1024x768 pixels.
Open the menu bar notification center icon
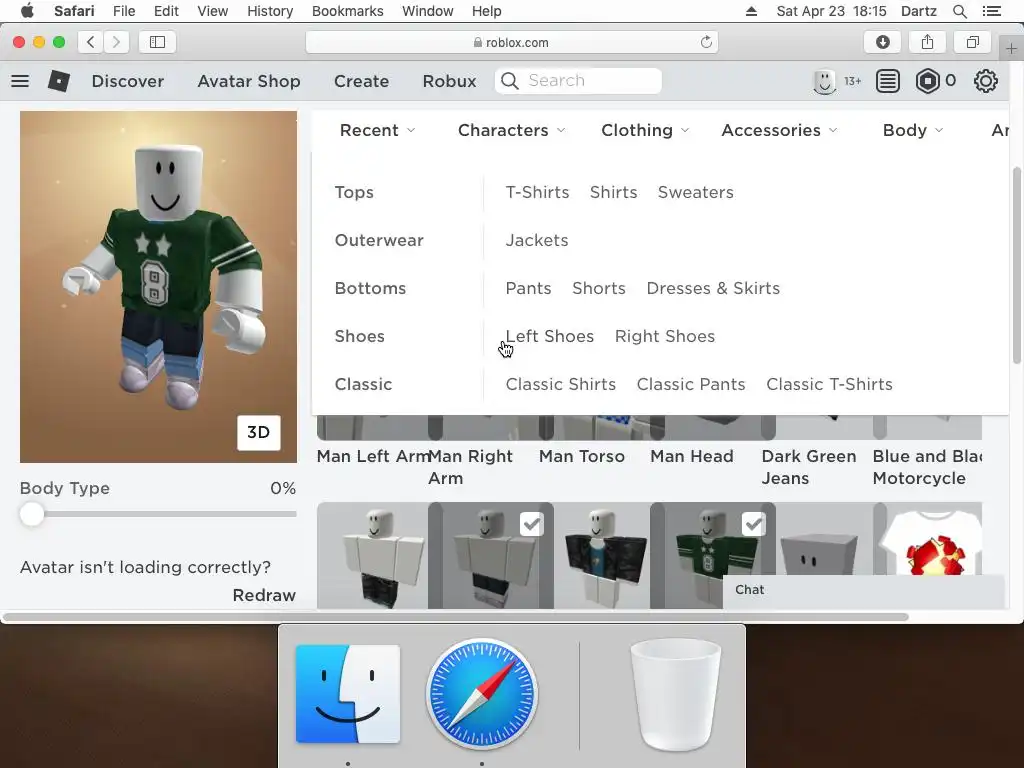coord(992,11)
